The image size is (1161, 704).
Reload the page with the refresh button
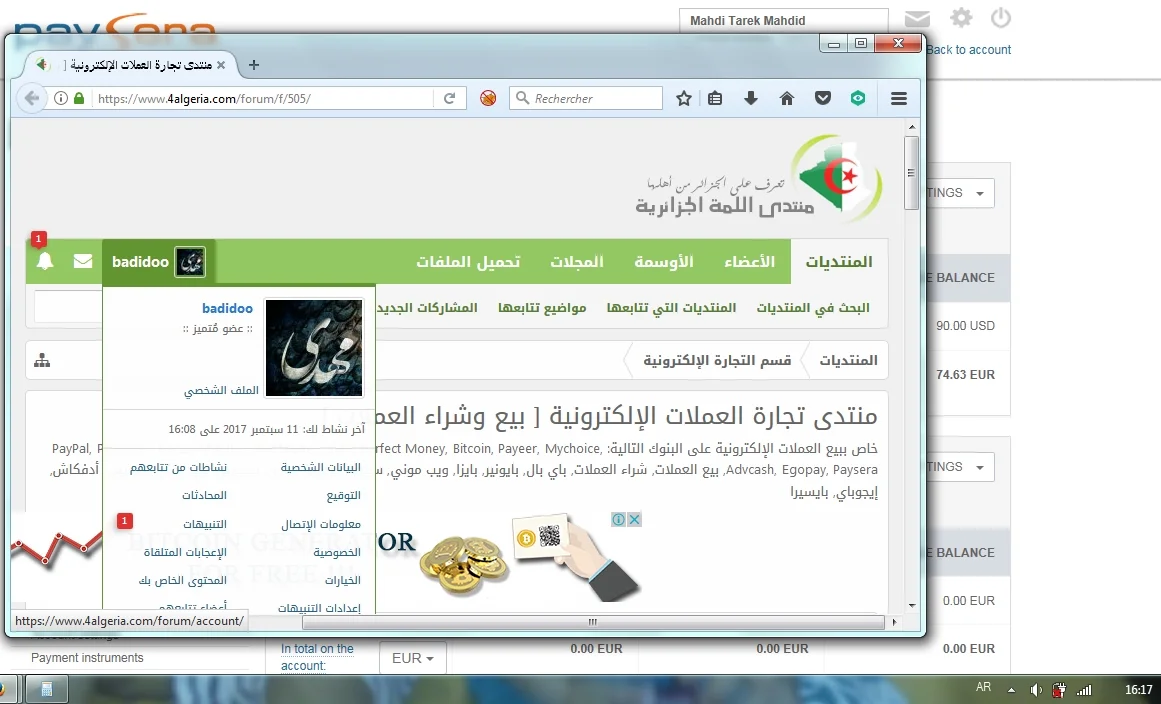coord(450,98)
